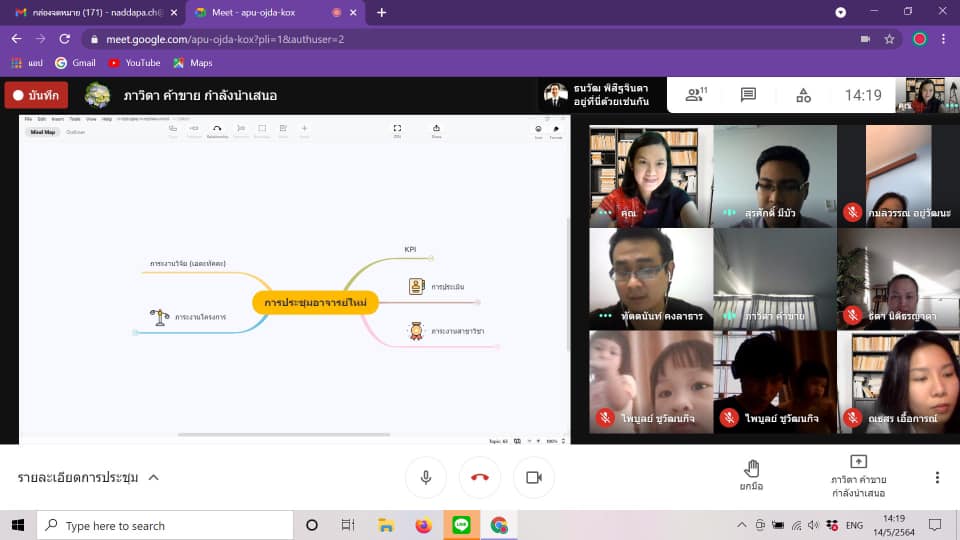Open the meeting chat panel
The height and width of the screenshot is (540, 960).
click(x=748, y=95)
